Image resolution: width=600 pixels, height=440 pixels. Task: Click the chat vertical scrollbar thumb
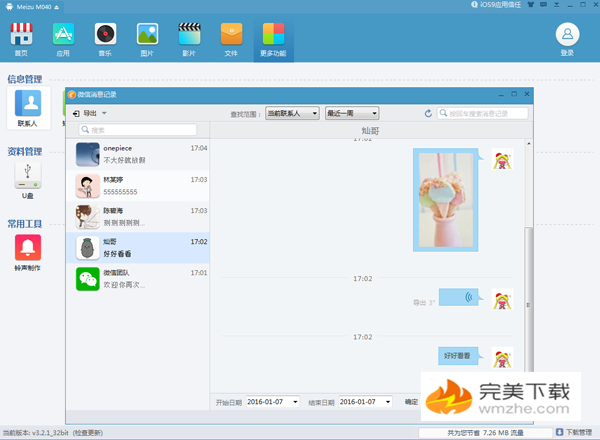point(528,300)
